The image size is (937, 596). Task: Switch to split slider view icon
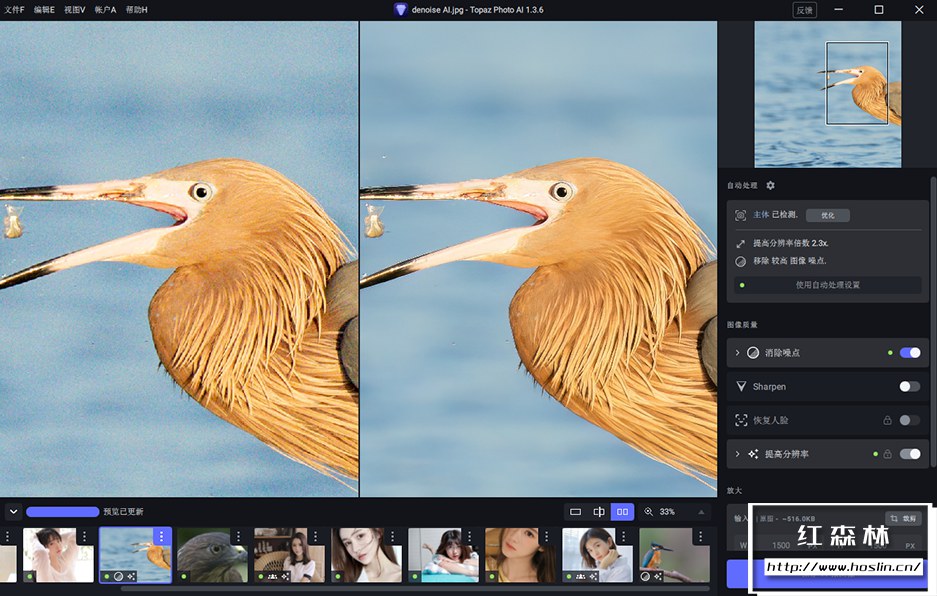click(599, 512)
